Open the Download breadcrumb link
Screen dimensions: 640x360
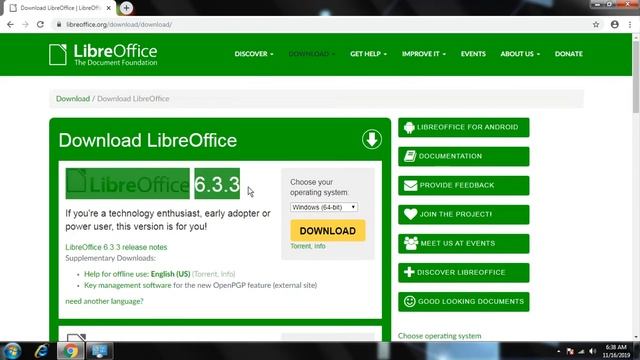pos(73,99)
